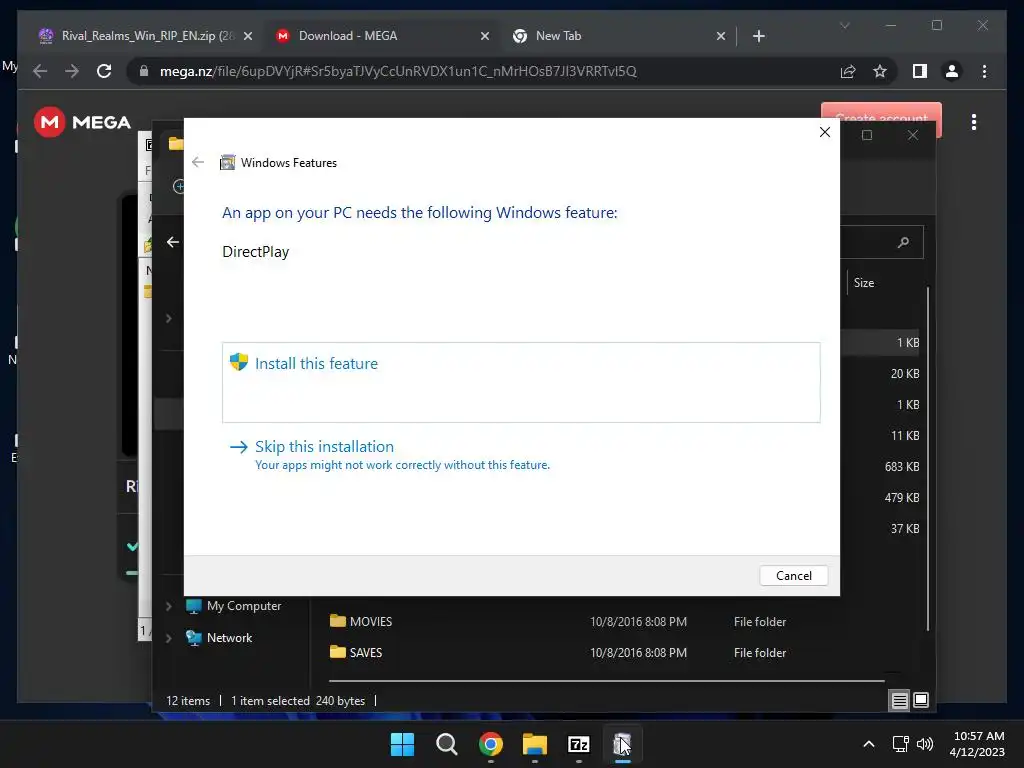Click the 11 KB size cell
The height and width of the screenshot is (768, 1024).
pos(904,436)
